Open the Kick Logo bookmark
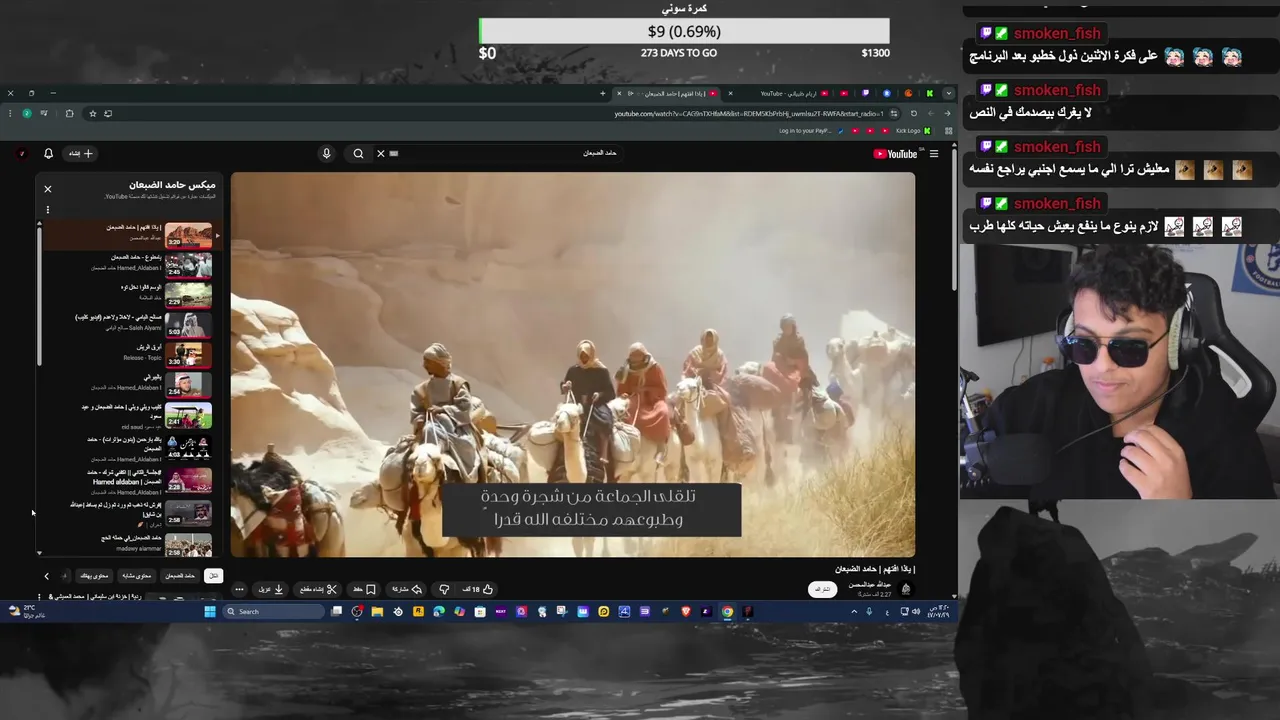The height and width of the screenshot is (720, 1280). coord(912,131)
